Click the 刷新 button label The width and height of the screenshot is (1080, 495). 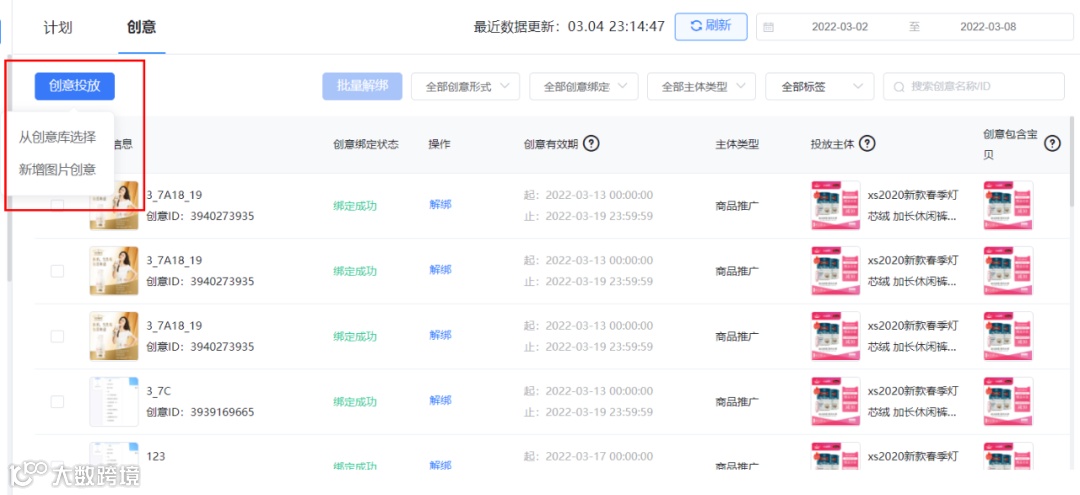718,26
